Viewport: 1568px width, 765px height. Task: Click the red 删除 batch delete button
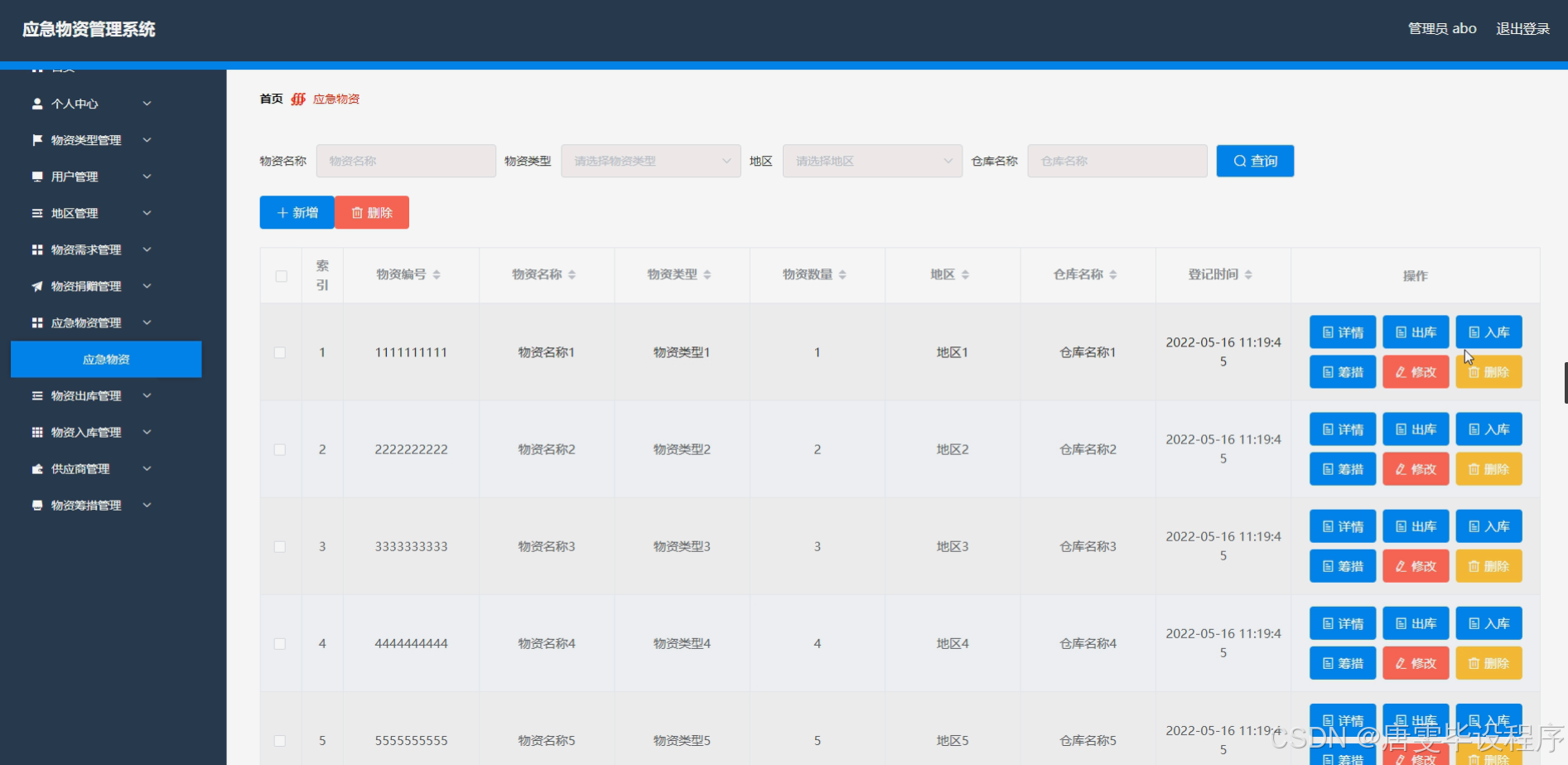coord(372,212)
